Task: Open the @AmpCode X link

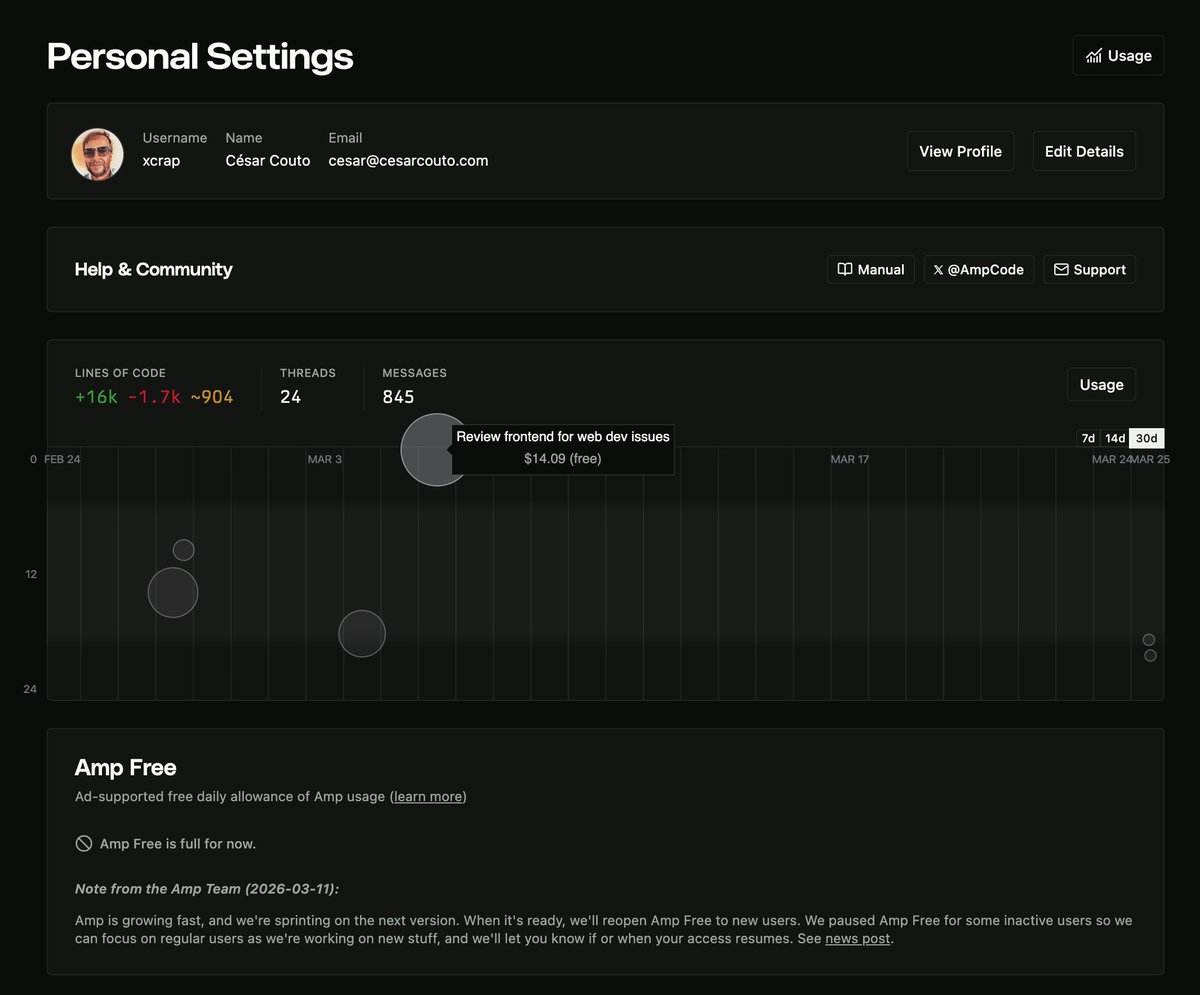Action: tap(978, 270)
